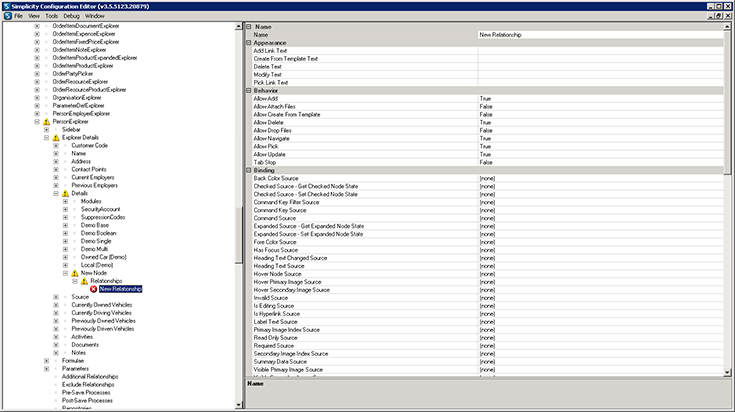735x412 pixels.
Task: Select the Command Key Source property
Action: [x=280, y=210]
